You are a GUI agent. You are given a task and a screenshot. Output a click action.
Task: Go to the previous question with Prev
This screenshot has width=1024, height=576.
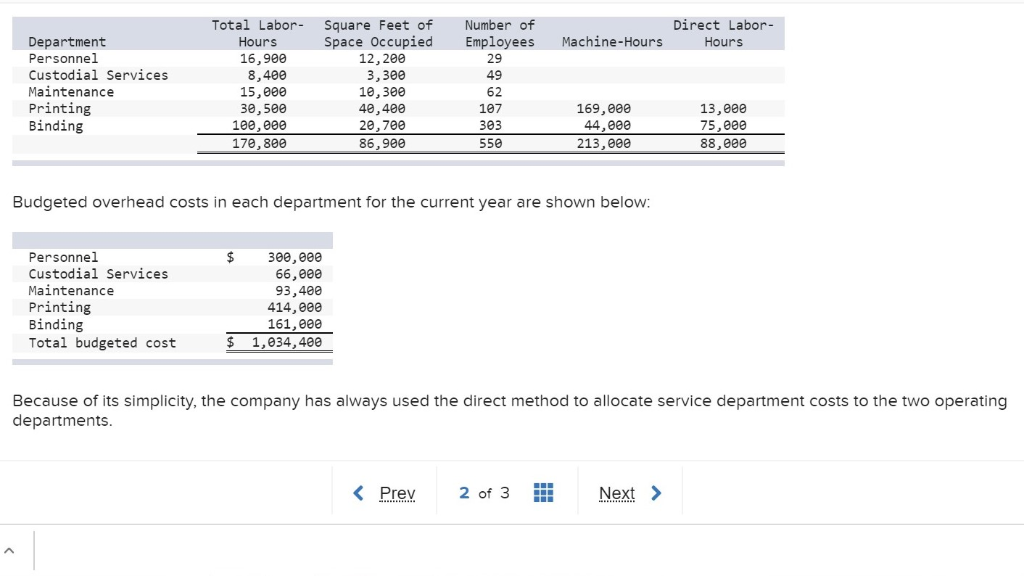pyautogui.click(x=397, y=493)
